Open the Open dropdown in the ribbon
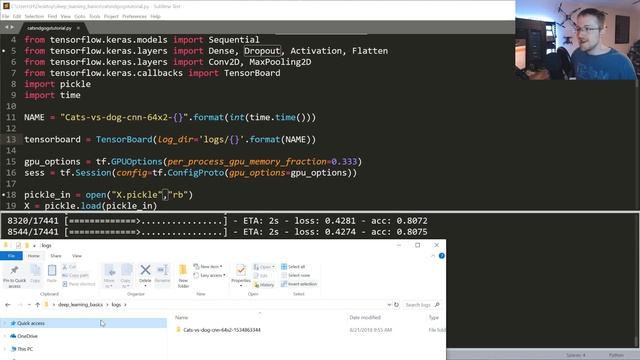This screenshot has height=360, width=640. [264, 267]
